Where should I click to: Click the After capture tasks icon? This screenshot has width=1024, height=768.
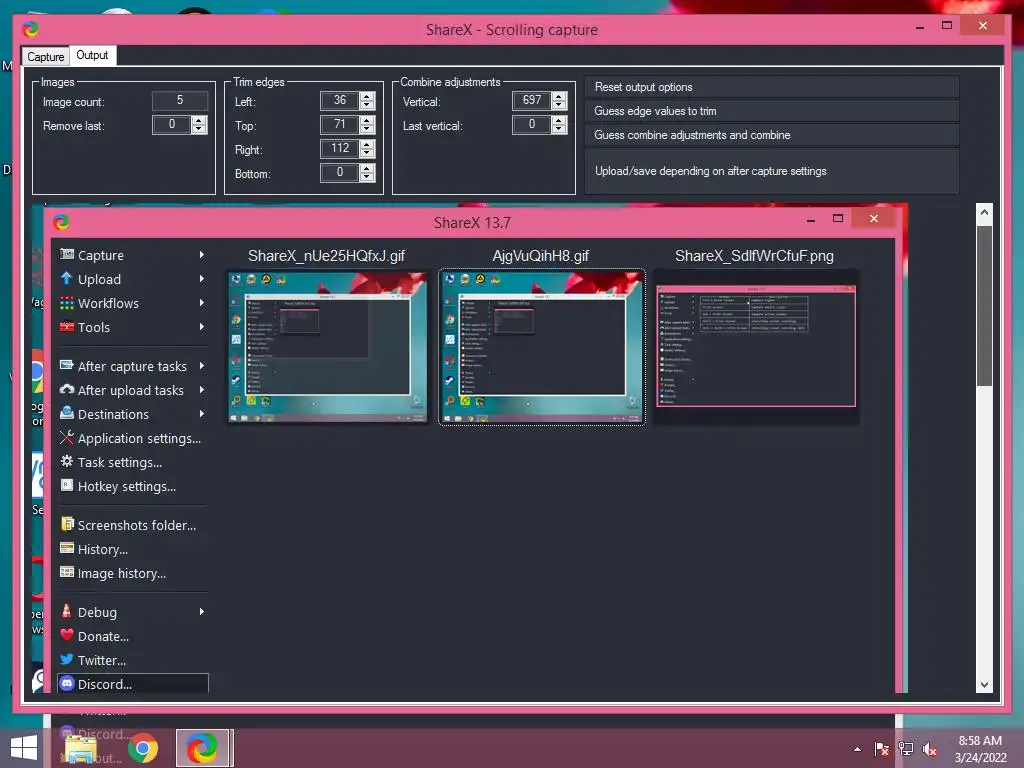tap(67, 365)
